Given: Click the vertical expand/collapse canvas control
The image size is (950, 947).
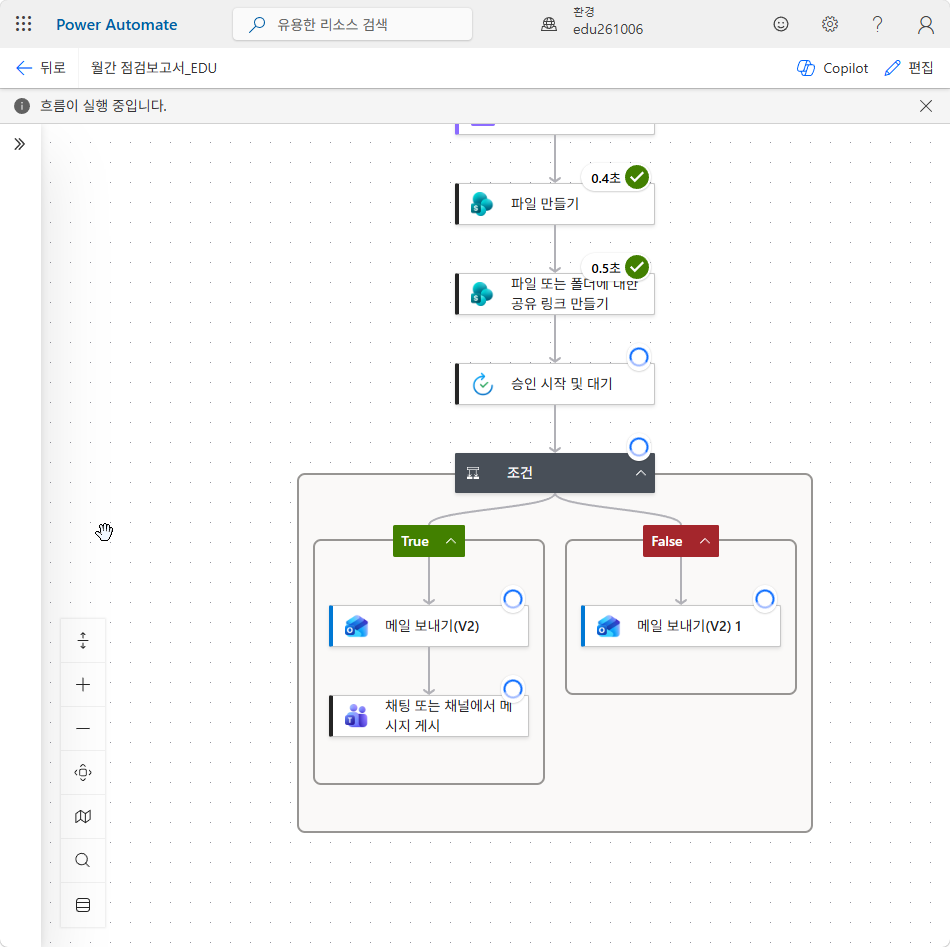Looking at the screenshot, I should (x=83, y=640).
